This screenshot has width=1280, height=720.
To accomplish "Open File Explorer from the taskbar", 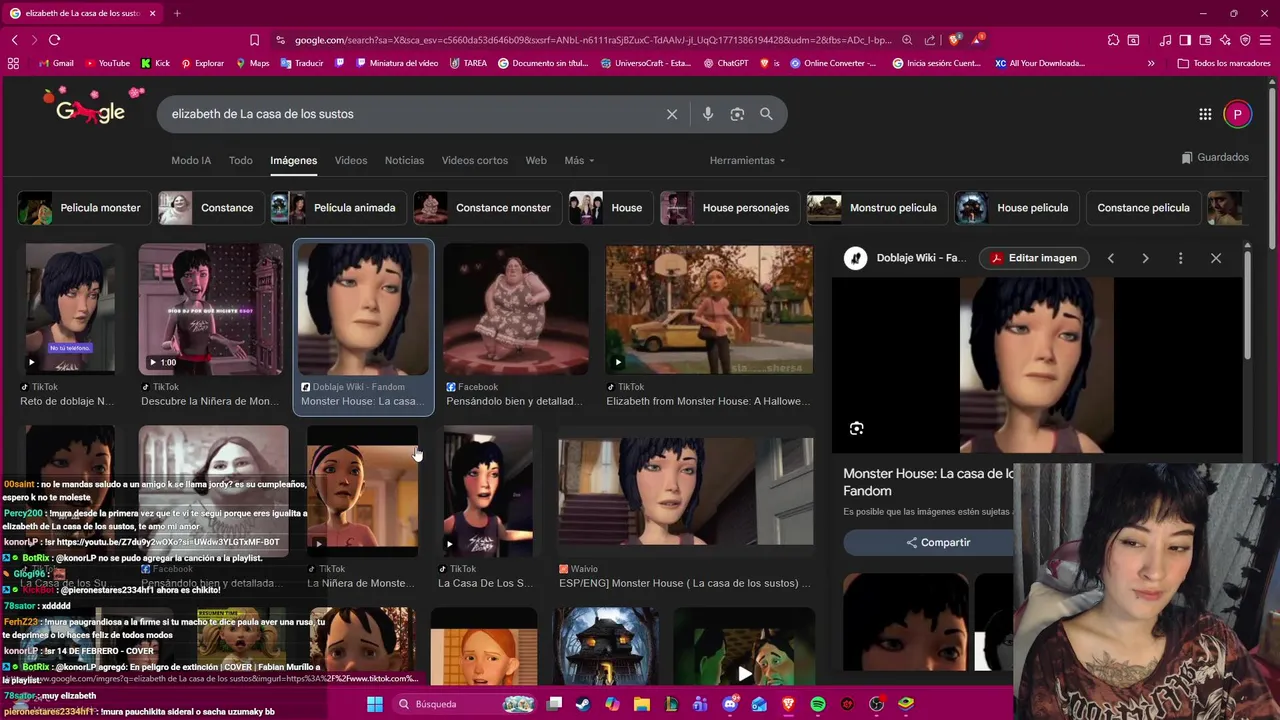I will 642,704.
